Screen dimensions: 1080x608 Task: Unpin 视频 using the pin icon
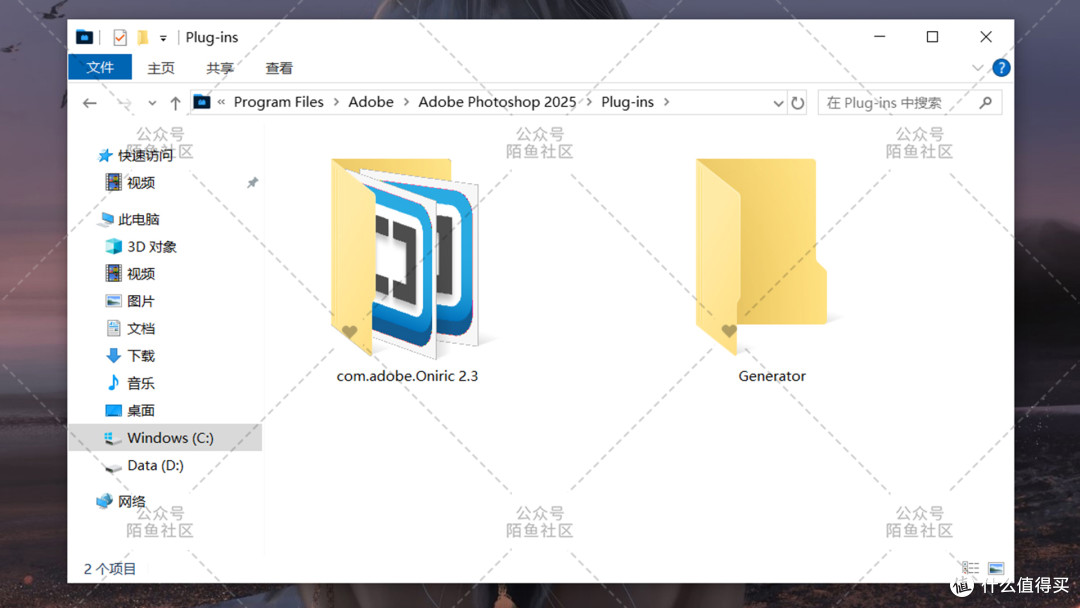[x=252, y=182]
